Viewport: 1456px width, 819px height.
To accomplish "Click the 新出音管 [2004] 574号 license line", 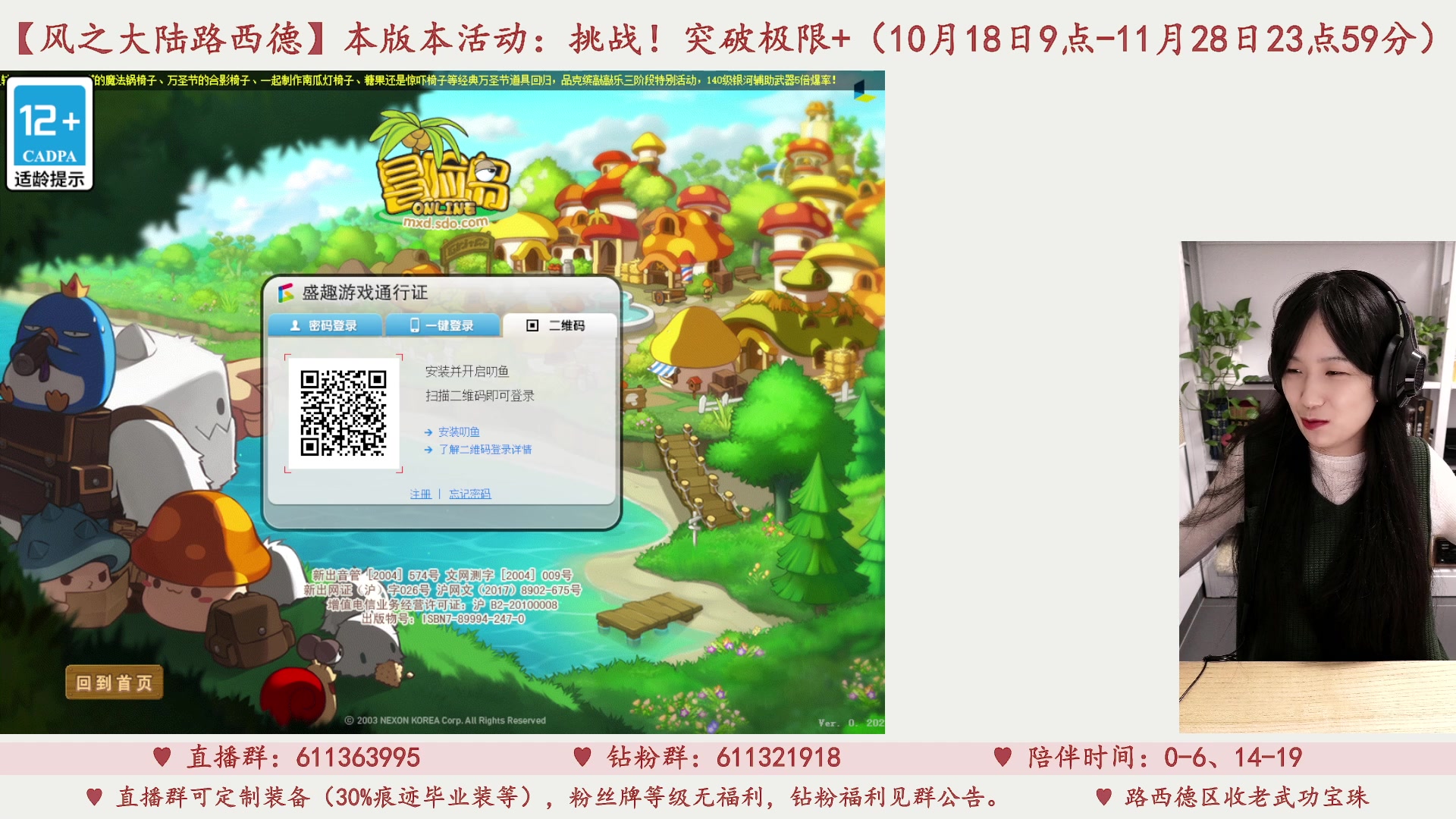I will tap(442, 576).
